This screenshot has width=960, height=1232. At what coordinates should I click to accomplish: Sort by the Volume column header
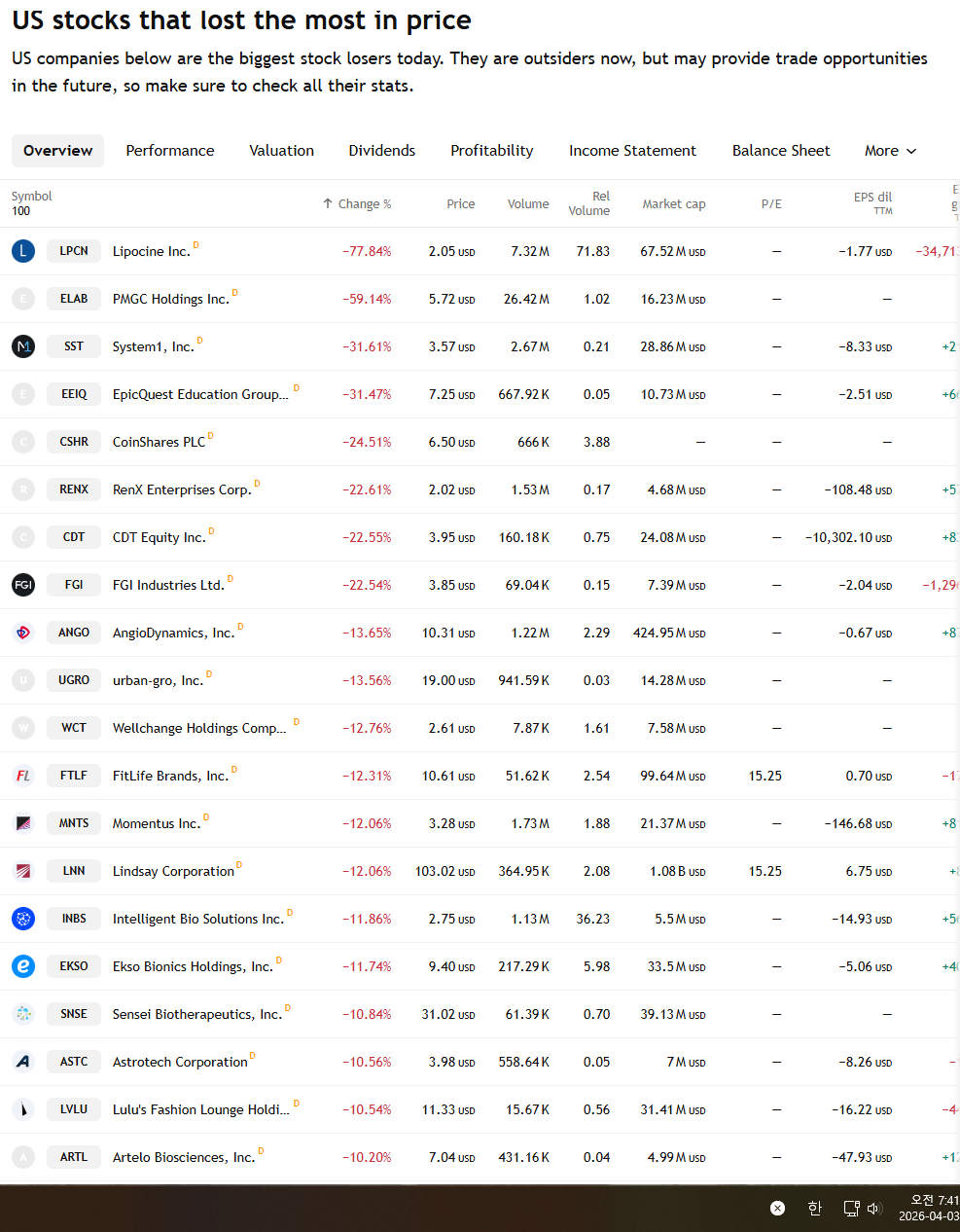click(x=528, y=204)
